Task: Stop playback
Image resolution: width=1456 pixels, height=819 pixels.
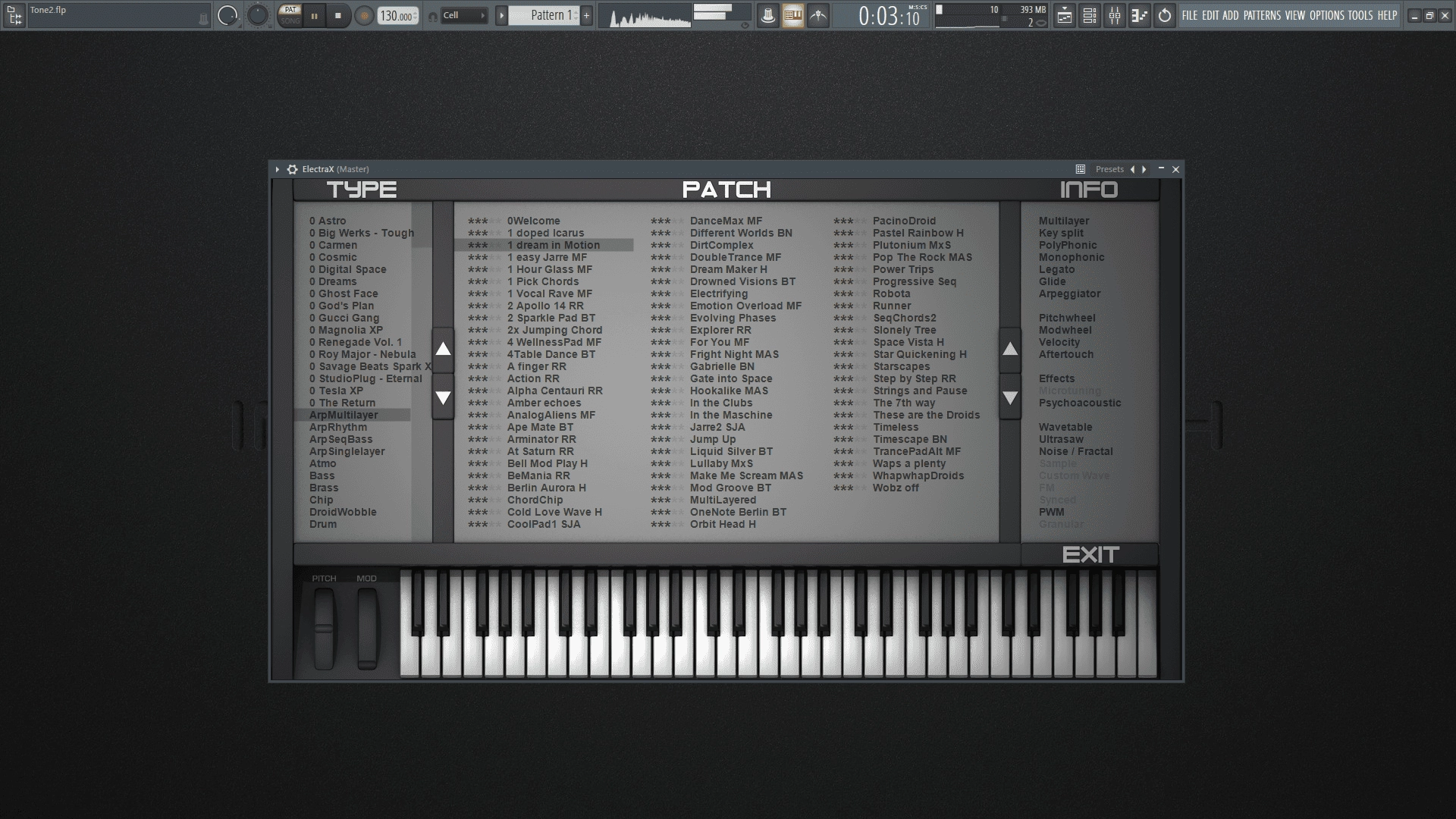Action: point(338,16)
